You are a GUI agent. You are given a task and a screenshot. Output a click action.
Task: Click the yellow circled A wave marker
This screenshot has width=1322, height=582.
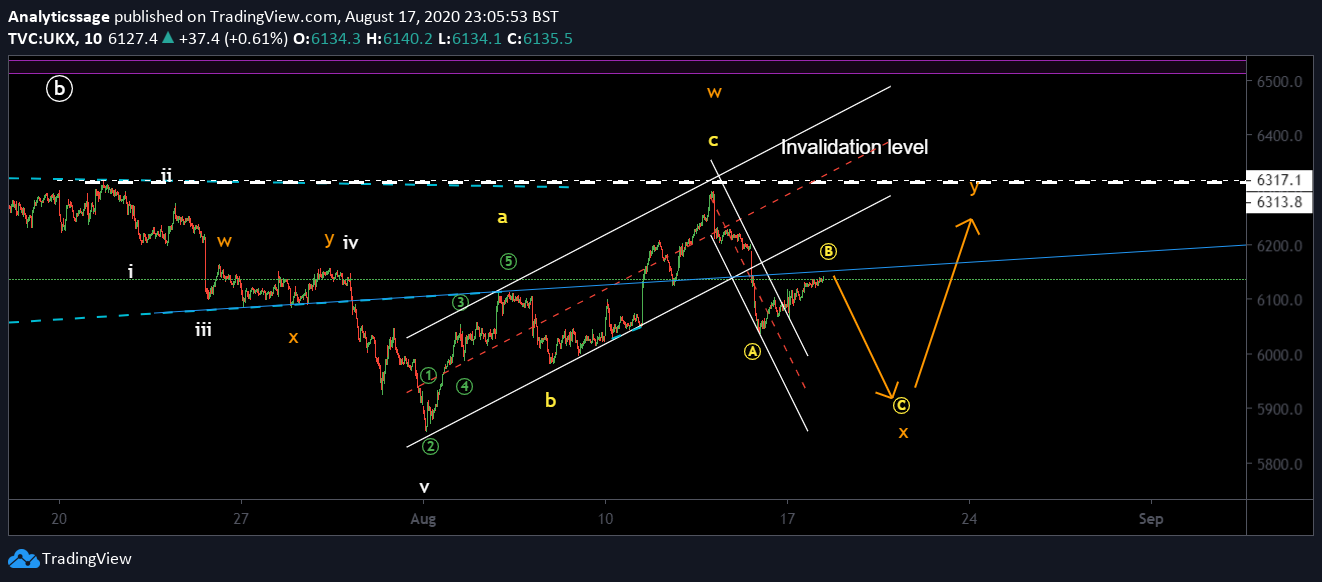pyautogui.click(x=753, y=351)
